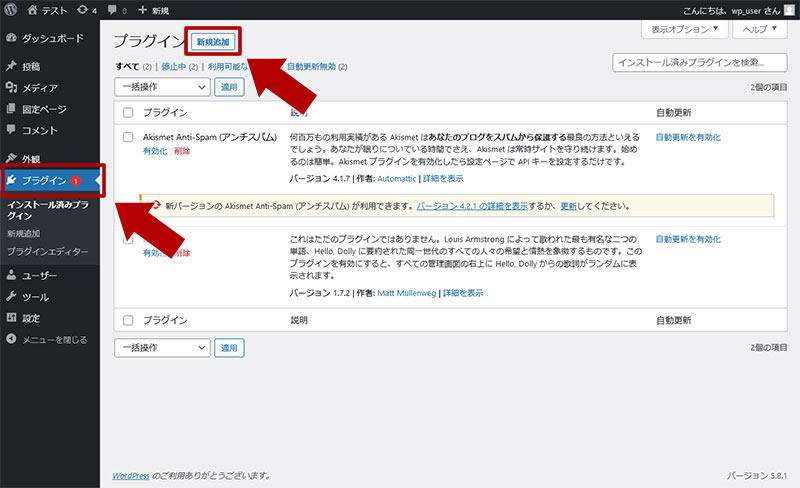Focus the インストール済みプラグインを検索 field

(x=699, y=63)
